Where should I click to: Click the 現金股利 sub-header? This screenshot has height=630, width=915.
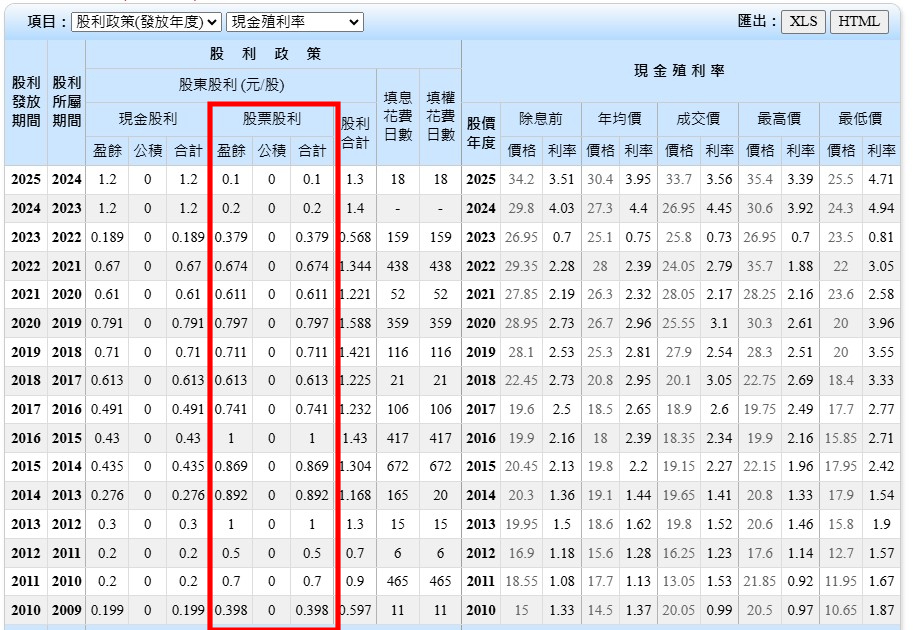147,119
